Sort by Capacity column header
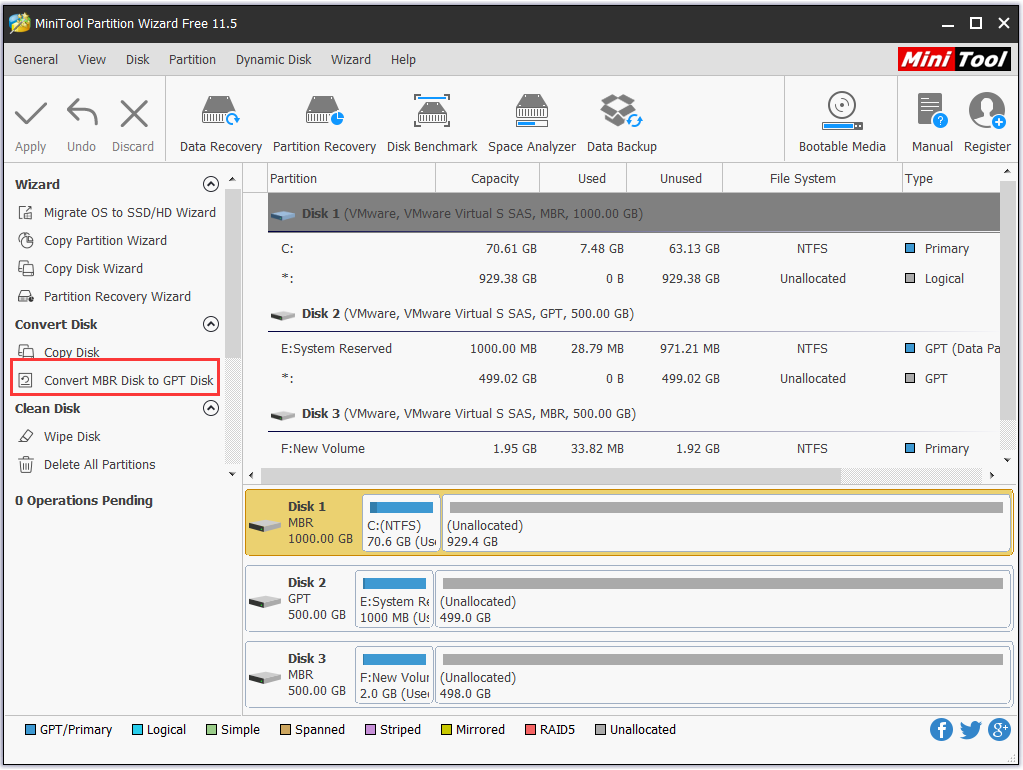The height and width of the screenshot is (770, 1023). coord(487,179)
